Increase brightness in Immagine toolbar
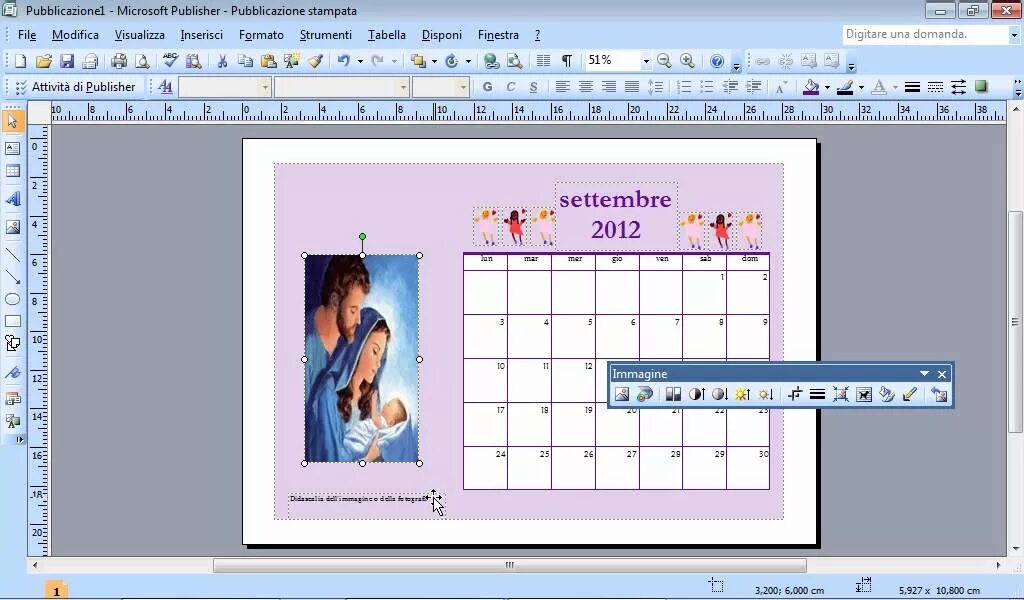 point(743,394)
